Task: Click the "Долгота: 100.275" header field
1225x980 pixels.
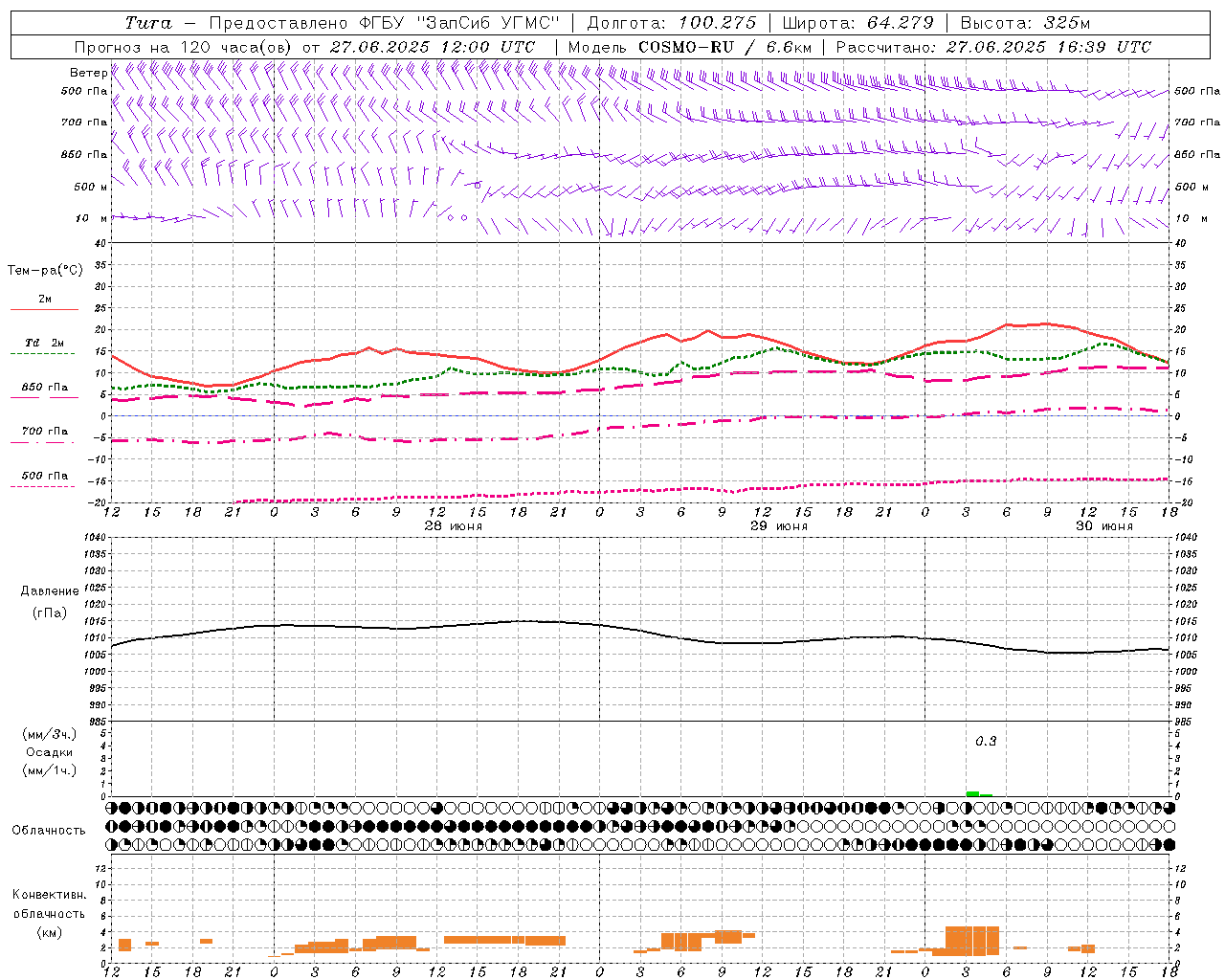Action: [x=671, y=23]
